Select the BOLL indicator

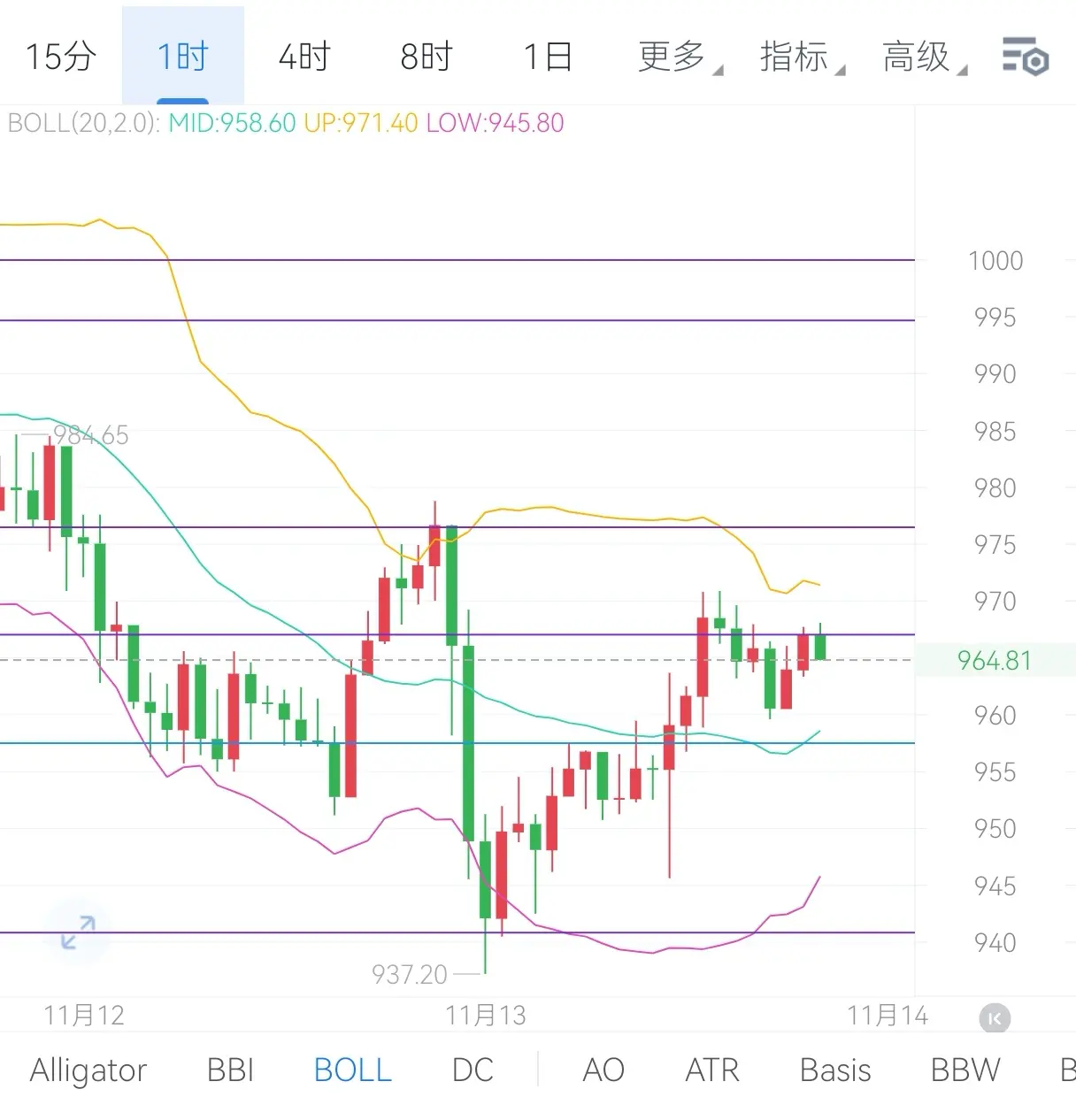click(x=353, y=1070)
